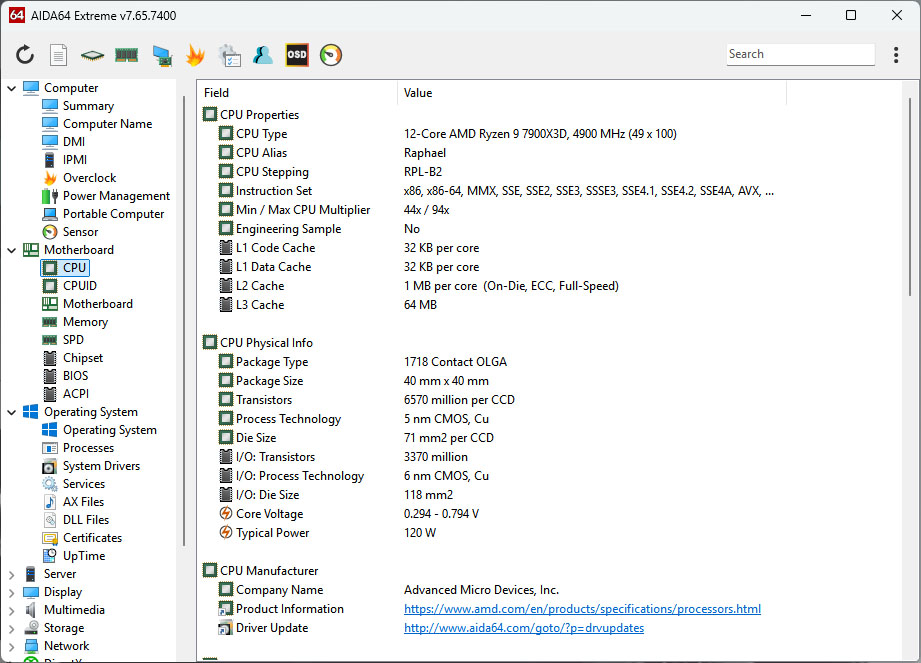
Task: Open the AX Files page
Action: click(83, 502)
